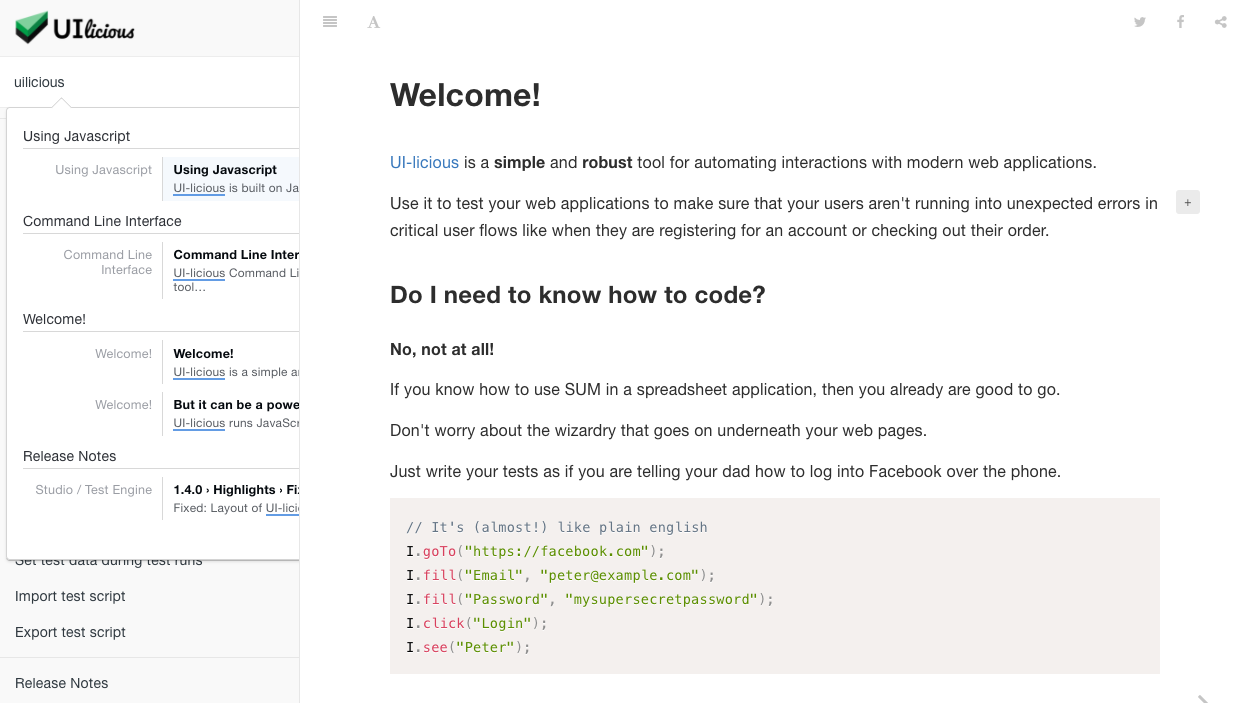Open the share options icon
Viewport: 1234px width, 703px height.
tap(1221, 22)
